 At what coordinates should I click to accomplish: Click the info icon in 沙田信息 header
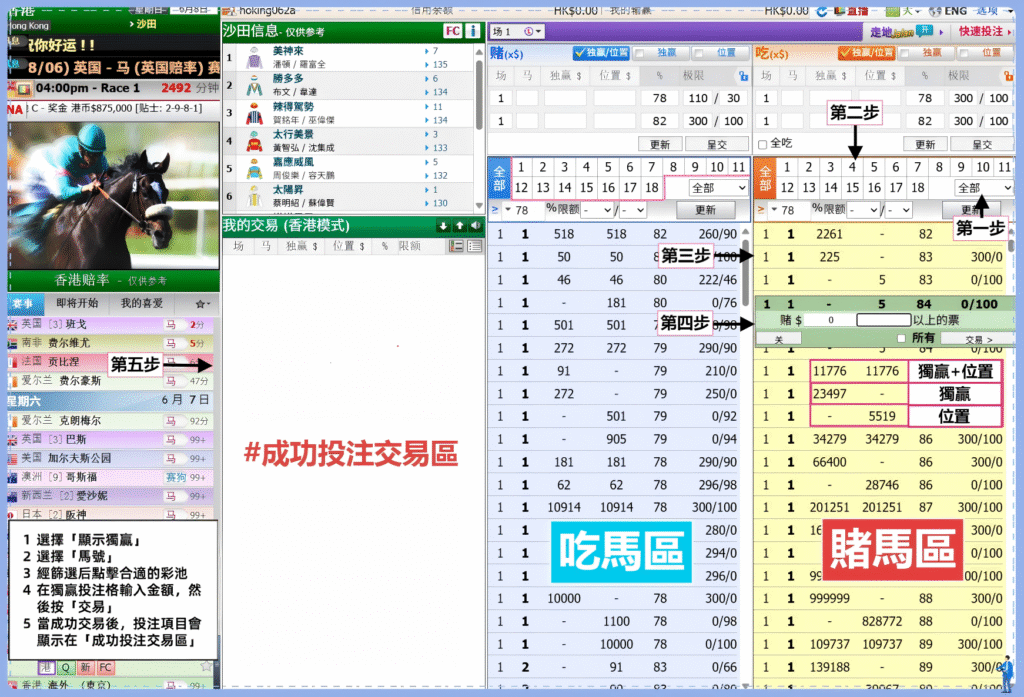(473, 31)
